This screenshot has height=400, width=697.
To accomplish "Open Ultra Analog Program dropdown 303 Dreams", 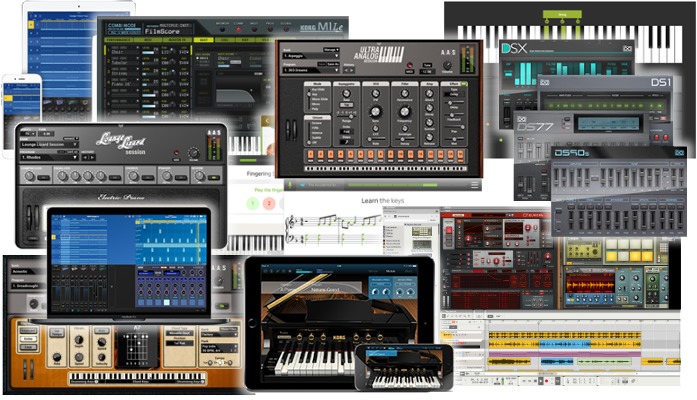I will click(311, 70).
